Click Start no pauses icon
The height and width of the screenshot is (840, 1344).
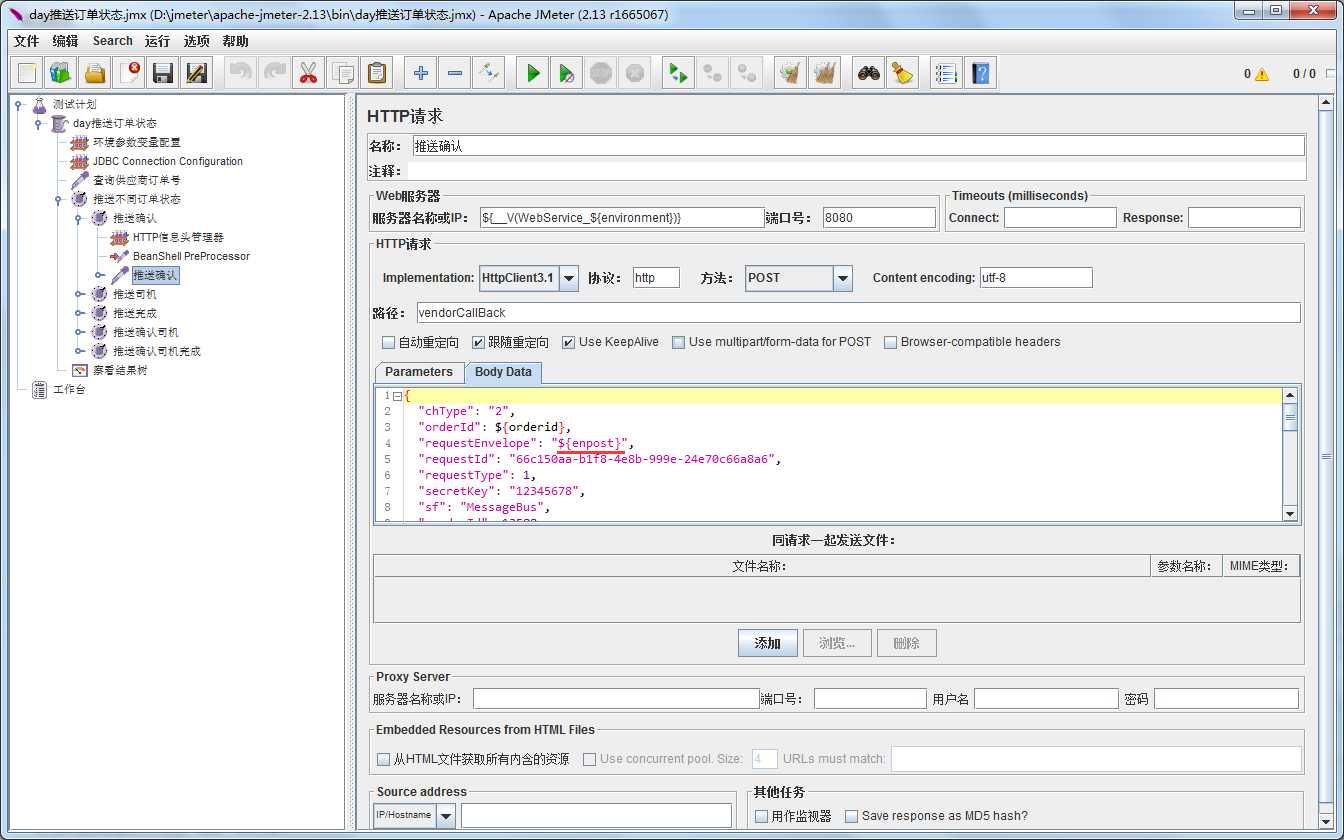tap(567, 73)
